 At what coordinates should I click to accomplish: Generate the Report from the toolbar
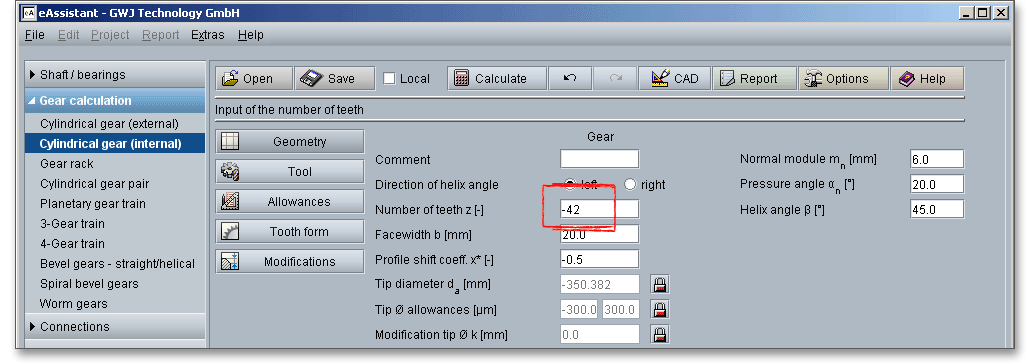click(754, 78)
